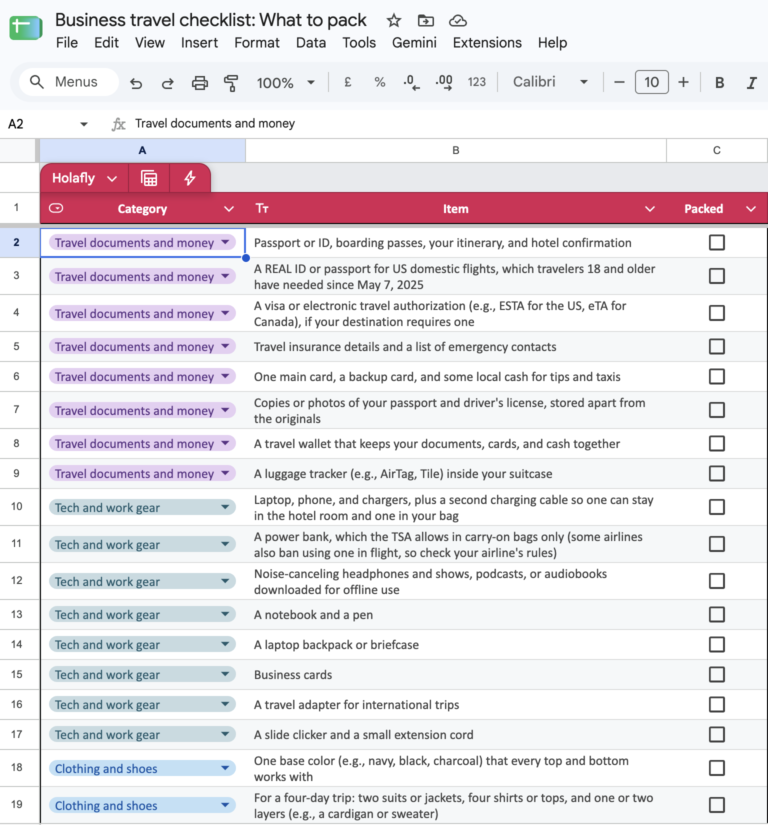This screenshot has width=768, height=825.
Task: Select cell 'A laptop backpack or briefcase'
Action: [456, 645]
